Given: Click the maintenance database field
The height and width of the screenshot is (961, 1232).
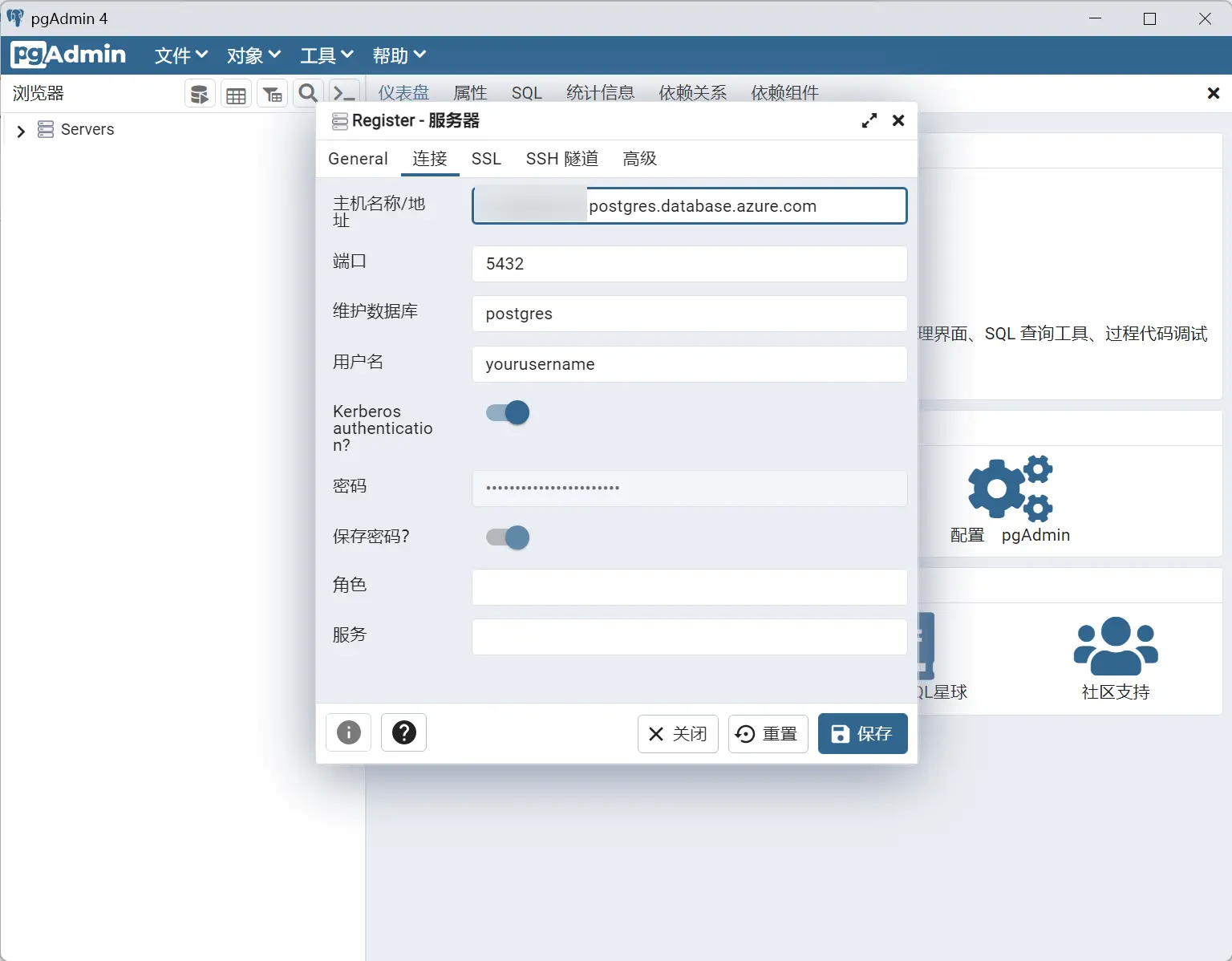Looking at the screenshot, I should pyautogui.click(x=690, y=314).
